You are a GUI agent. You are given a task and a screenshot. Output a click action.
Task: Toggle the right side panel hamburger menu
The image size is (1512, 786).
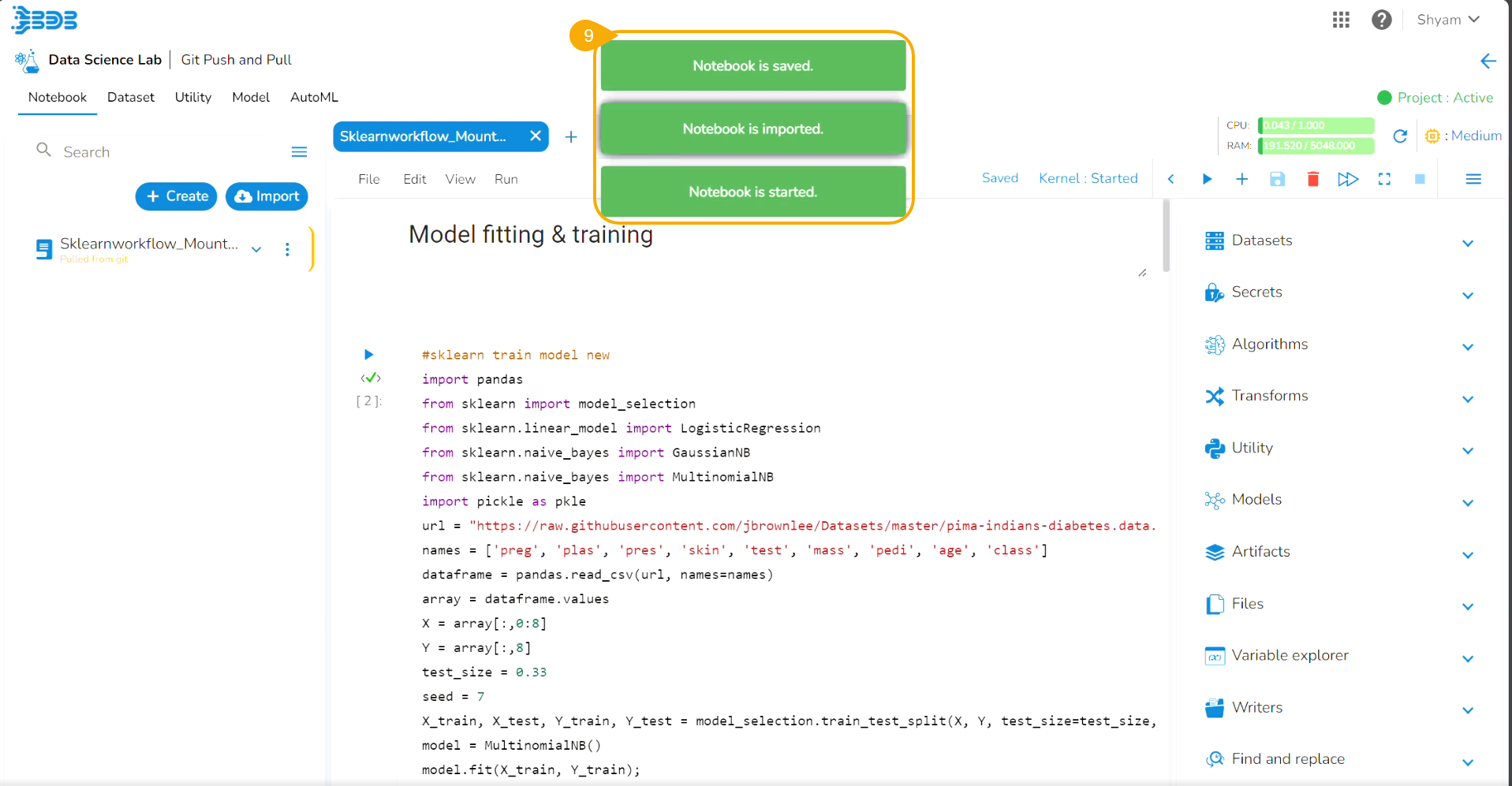tap(1473, 179)
